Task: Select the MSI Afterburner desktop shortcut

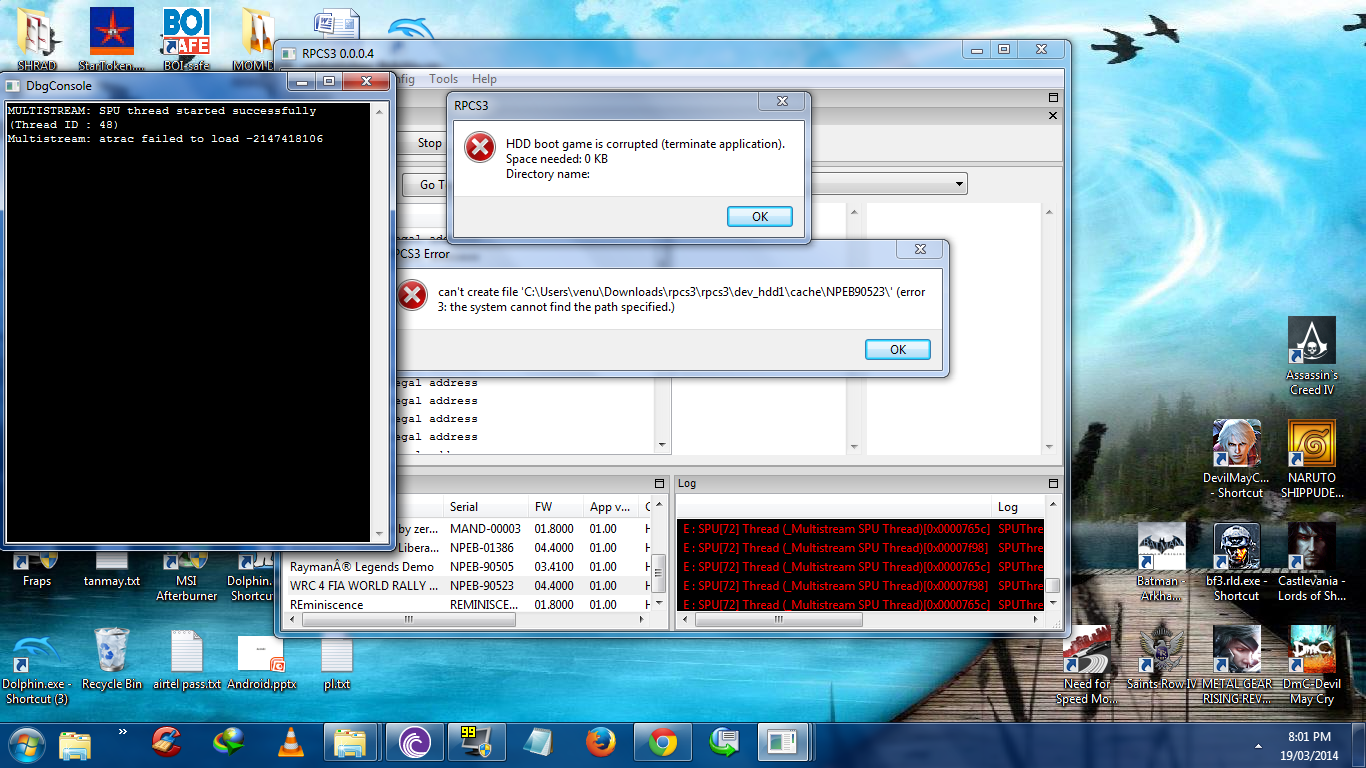Action: click(x=186, y=573)
